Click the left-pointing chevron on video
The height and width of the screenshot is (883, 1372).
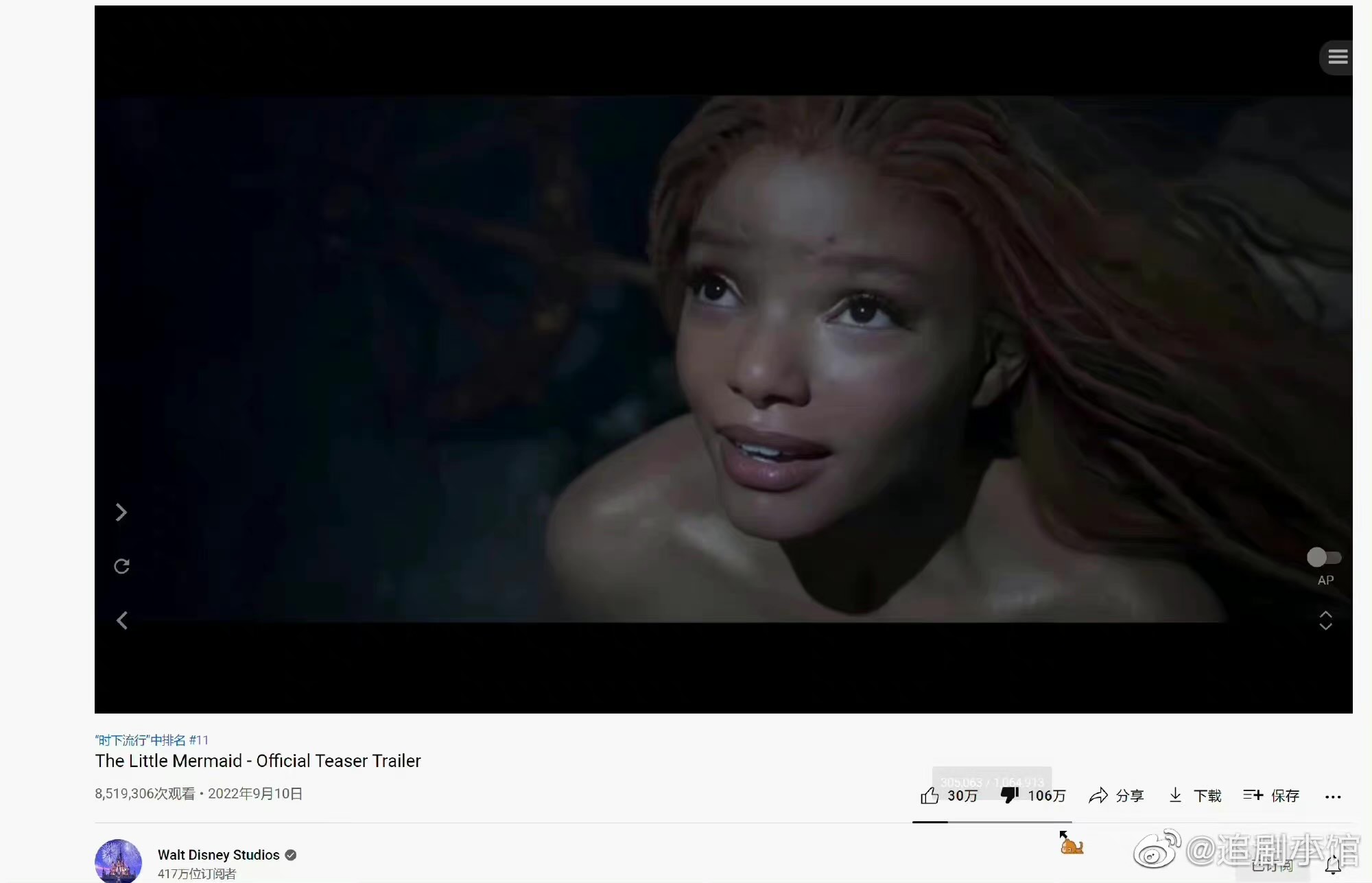pyautogui.click(x=121, y=620)
